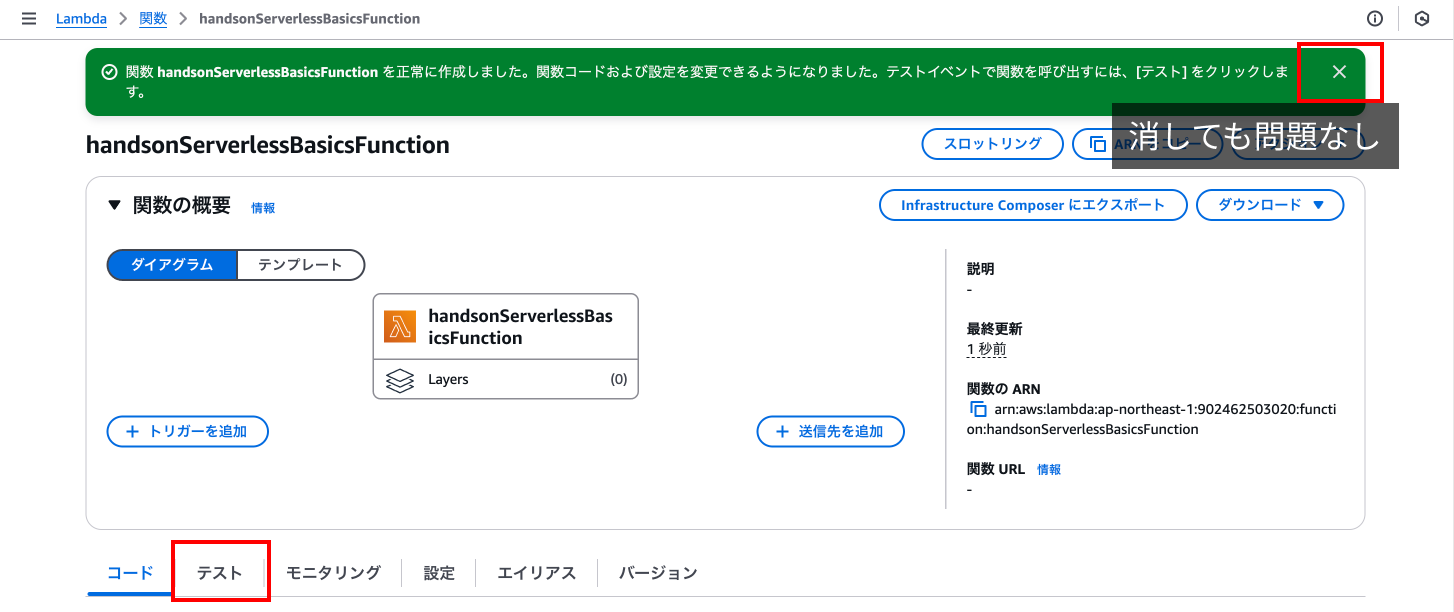
Task: Open 情報 link next to 関数 URL
Action: coord(1049,469)
